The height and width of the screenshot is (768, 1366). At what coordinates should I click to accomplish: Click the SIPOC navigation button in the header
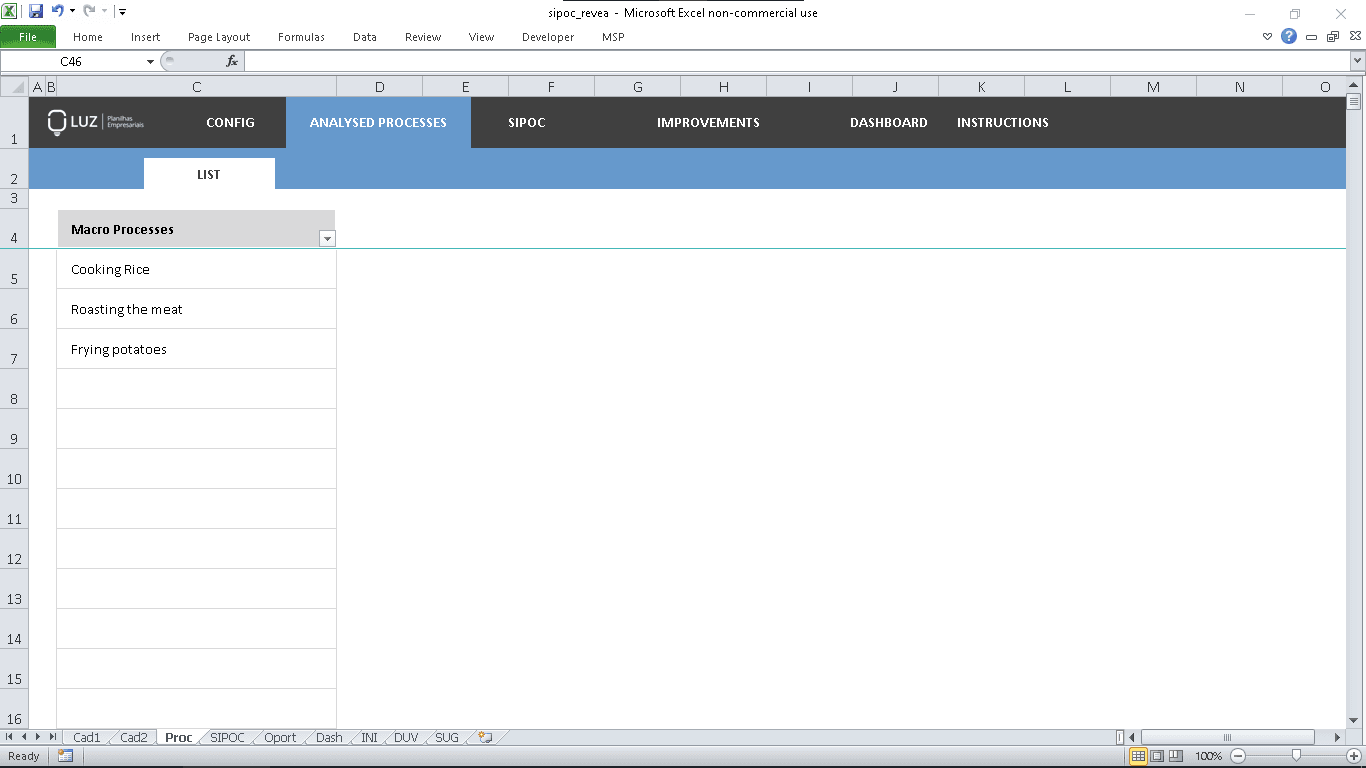[x=526, y=122]
